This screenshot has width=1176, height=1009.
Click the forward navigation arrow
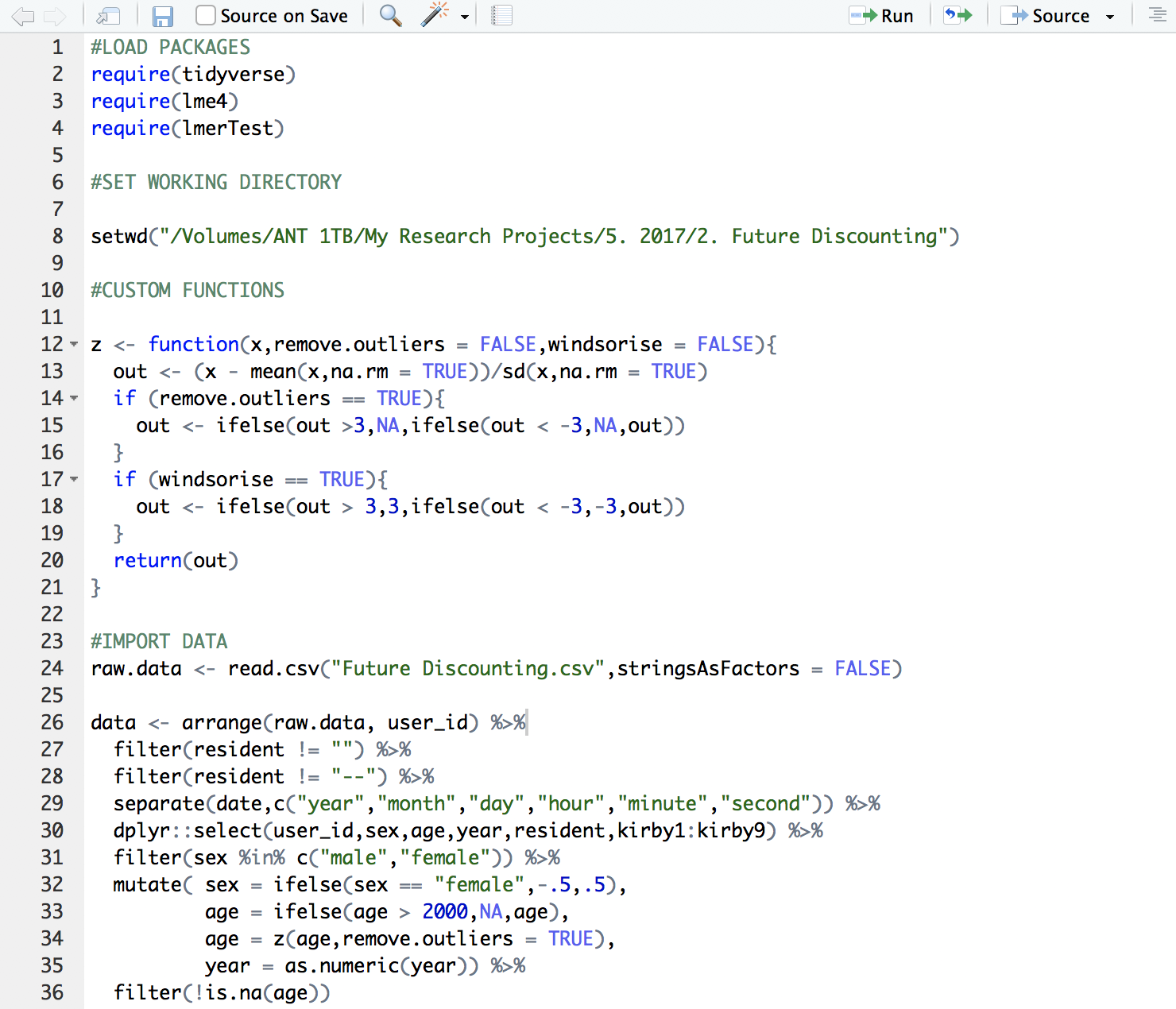pos(55,16)
